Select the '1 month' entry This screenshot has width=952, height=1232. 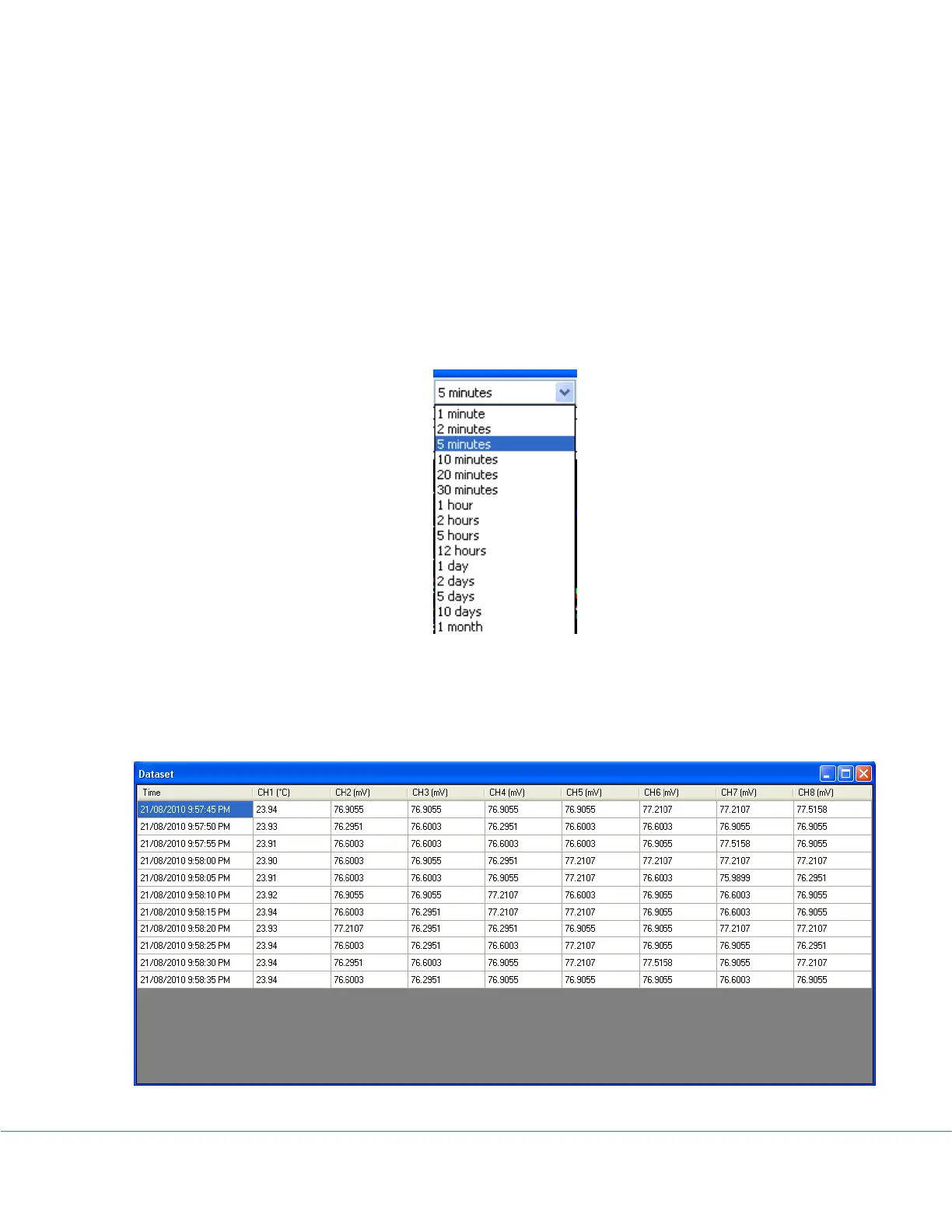[x=504, y=627]
